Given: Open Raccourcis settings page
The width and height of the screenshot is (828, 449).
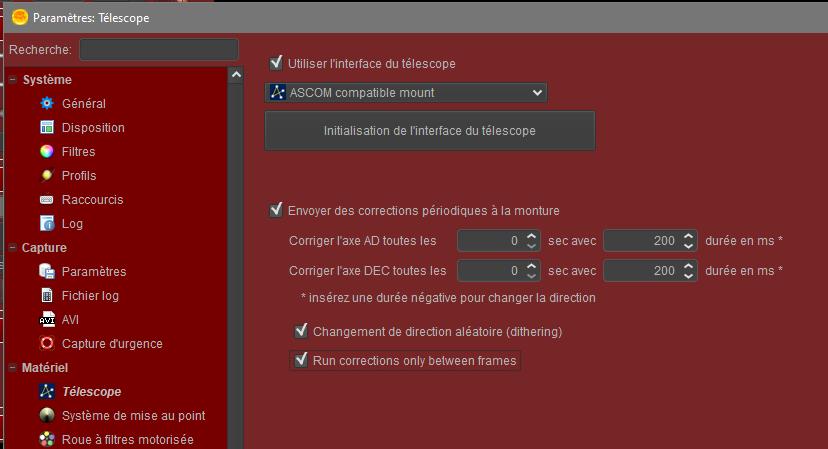Looking at the screenshot, I should 92,200.
